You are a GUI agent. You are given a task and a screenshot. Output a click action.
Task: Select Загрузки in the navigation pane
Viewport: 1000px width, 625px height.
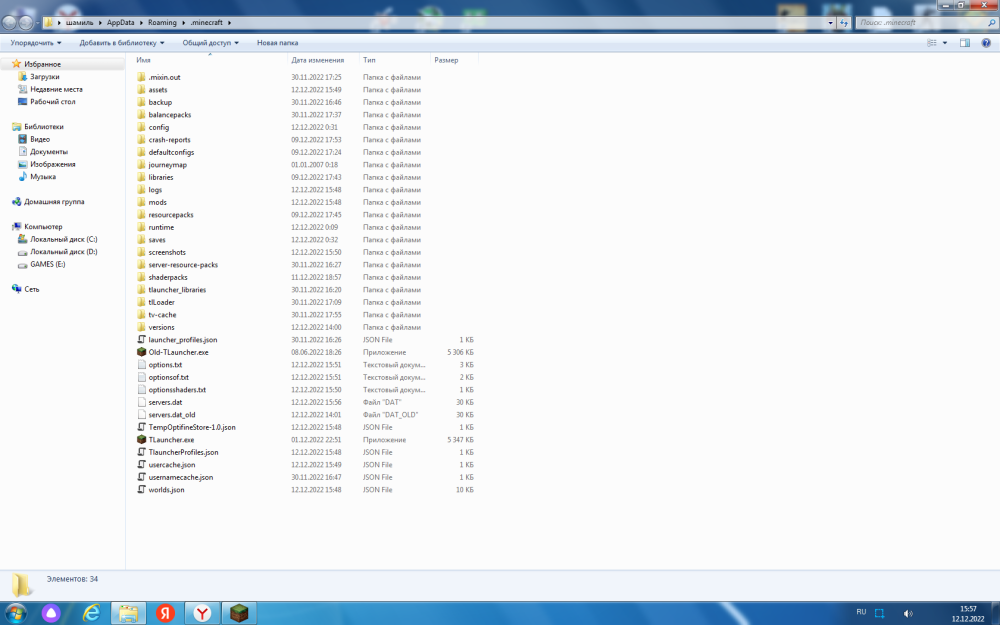click(45, 77)
